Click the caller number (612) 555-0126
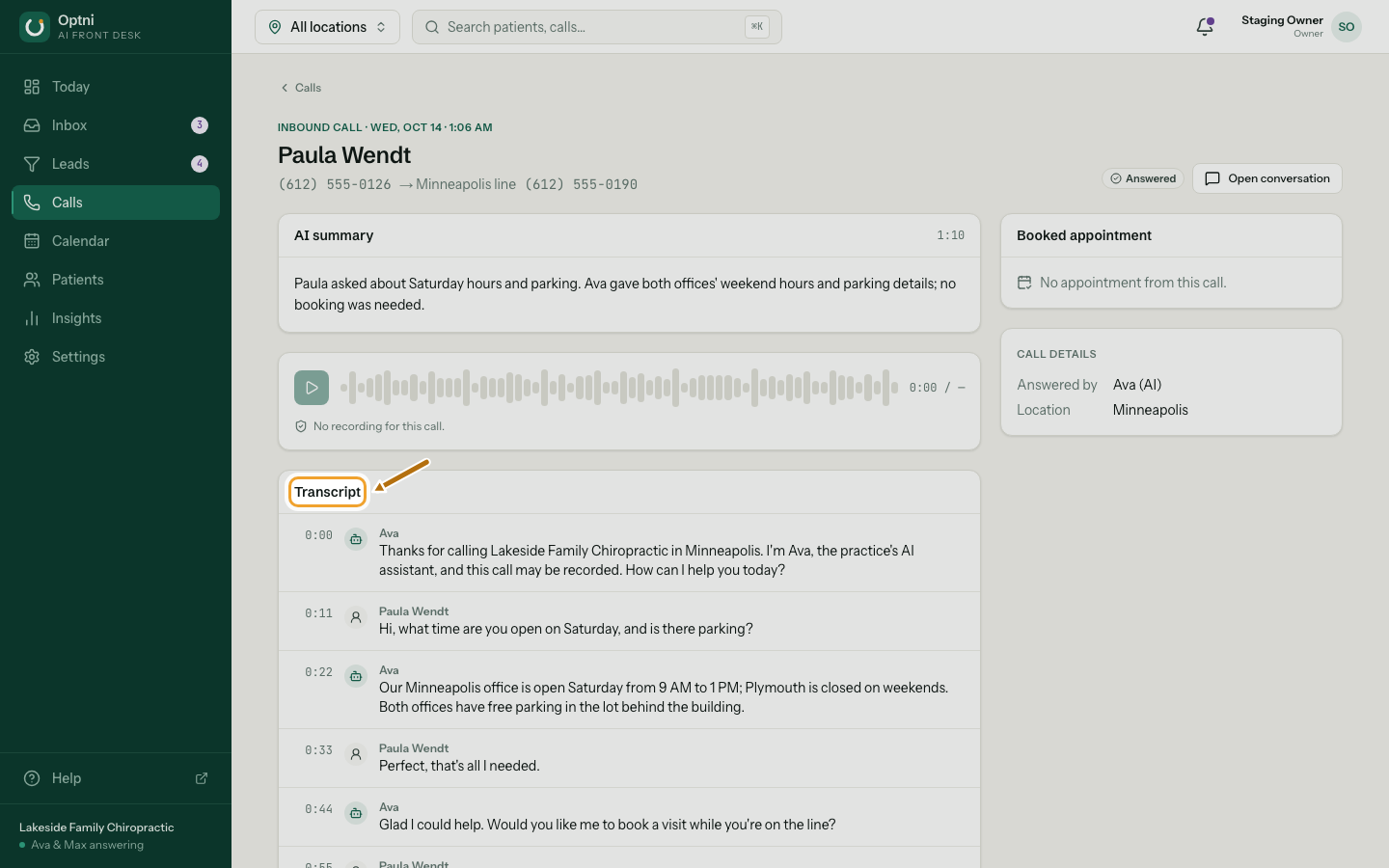Viewport: 1389px width, 868px height. pos(335,184)
